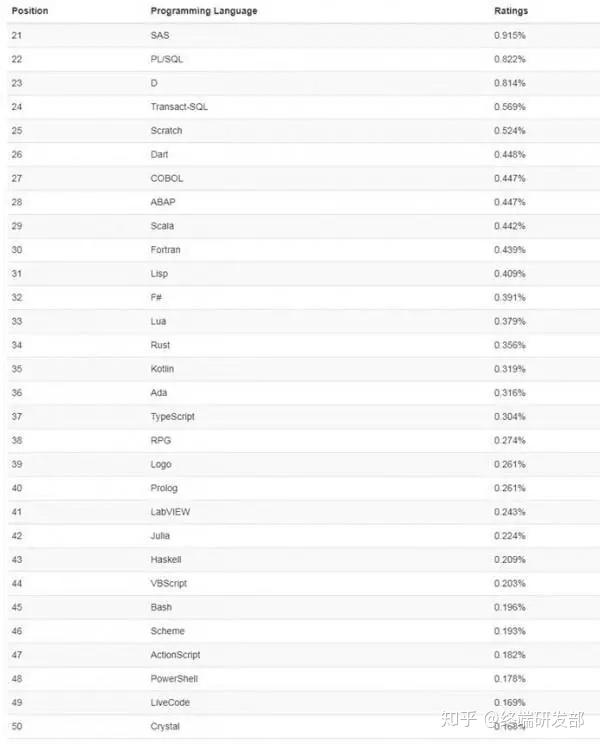Click the Scratch language name
Image resolution: width=600 pixels, height=744 pixels.
tap(166, 130)
